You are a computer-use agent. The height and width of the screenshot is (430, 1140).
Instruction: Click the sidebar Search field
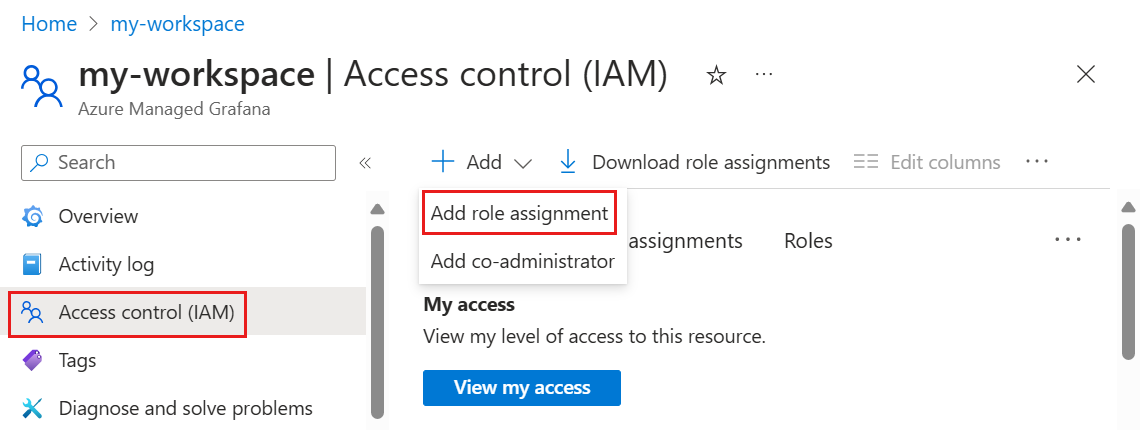178,163
